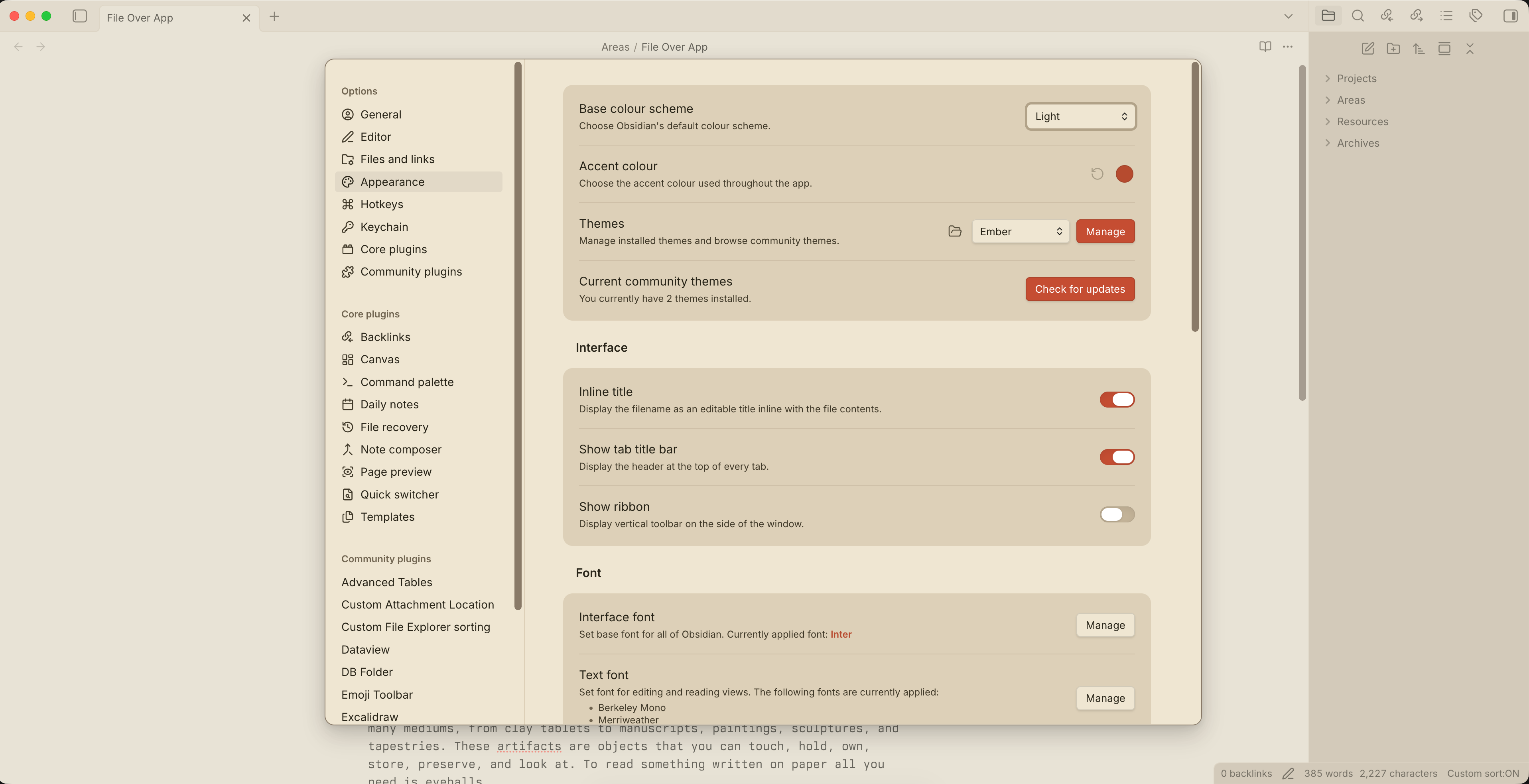Open a new tab with plus icon
This screenshot has width=1529, height=784.
point(274,17)
